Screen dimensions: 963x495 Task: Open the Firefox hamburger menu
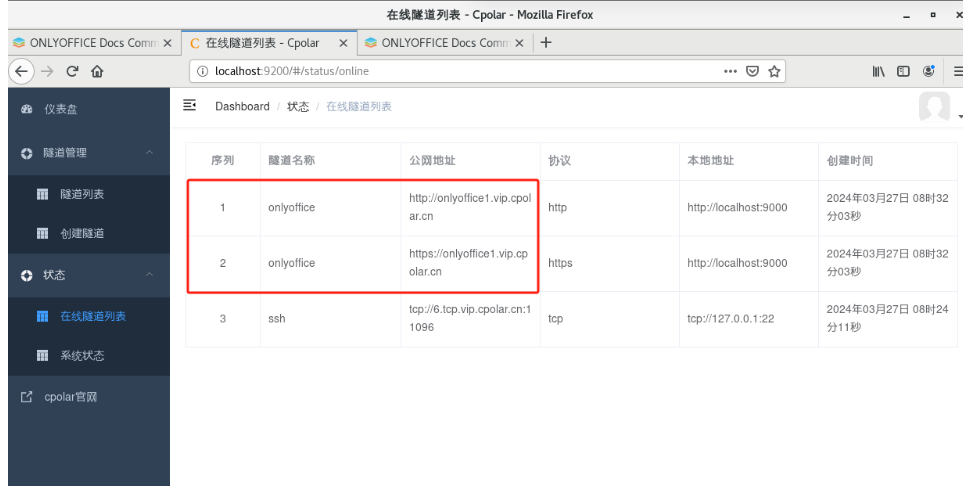[956, 71]
